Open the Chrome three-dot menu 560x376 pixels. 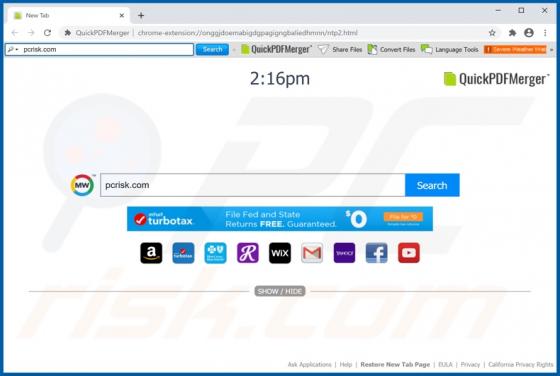(545, 33)
